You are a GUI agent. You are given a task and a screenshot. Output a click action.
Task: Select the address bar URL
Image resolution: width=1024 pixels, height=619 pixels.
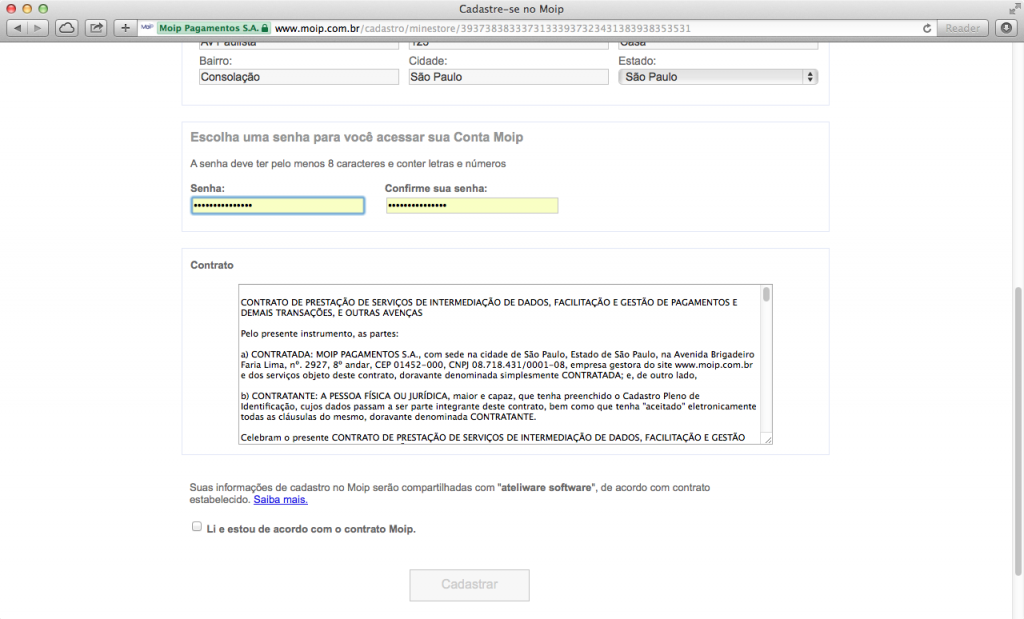tap(483, 28)
